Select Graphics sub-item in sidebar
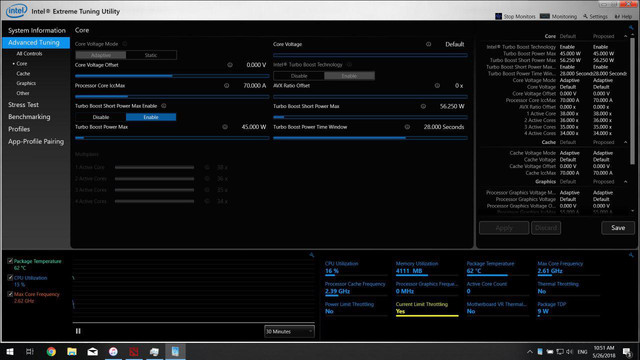 click(x=26, y=83)
